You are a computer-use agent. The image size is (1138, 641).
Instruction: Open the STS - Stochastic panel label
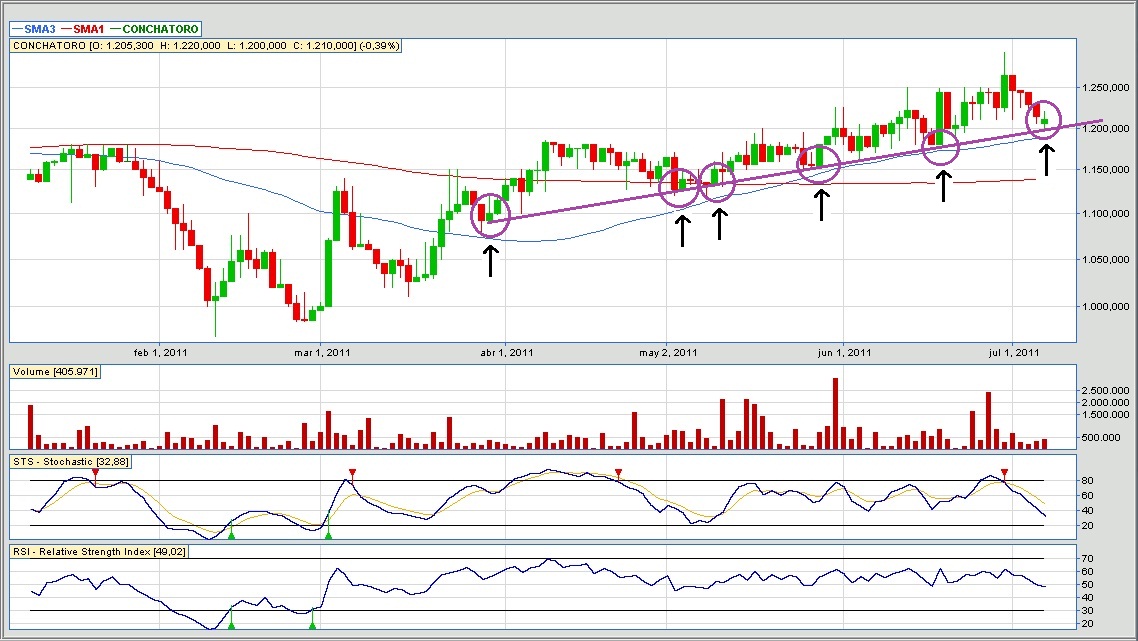pos(70,461)
